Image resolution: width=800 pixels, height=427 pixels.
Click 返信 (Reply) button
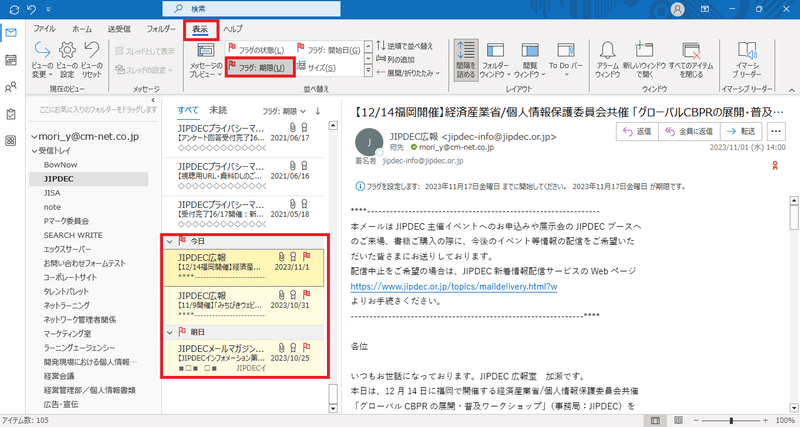pos(638,131)
